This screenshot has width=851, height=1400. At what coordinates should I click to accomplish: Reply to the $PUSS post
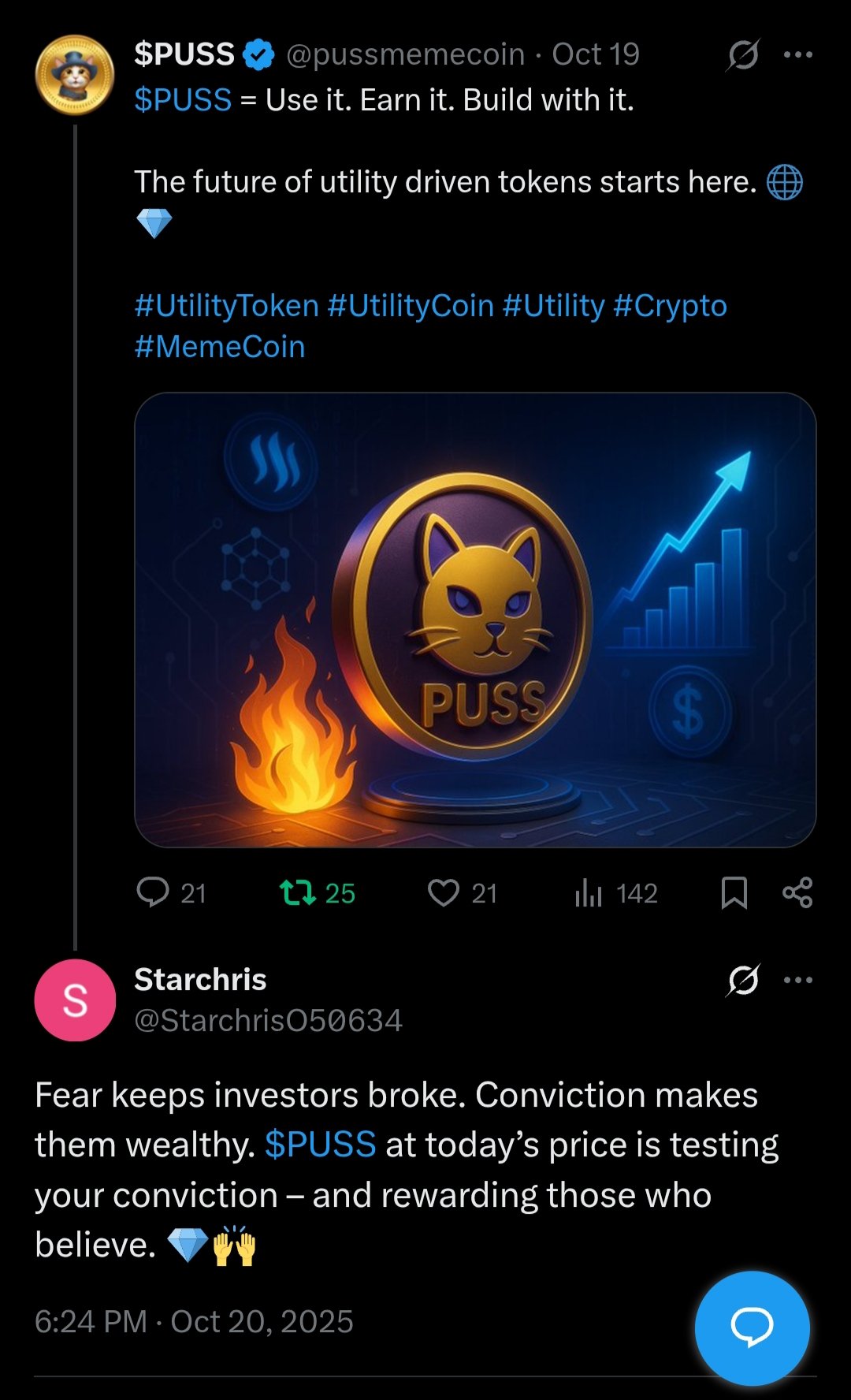coord(153,892)
